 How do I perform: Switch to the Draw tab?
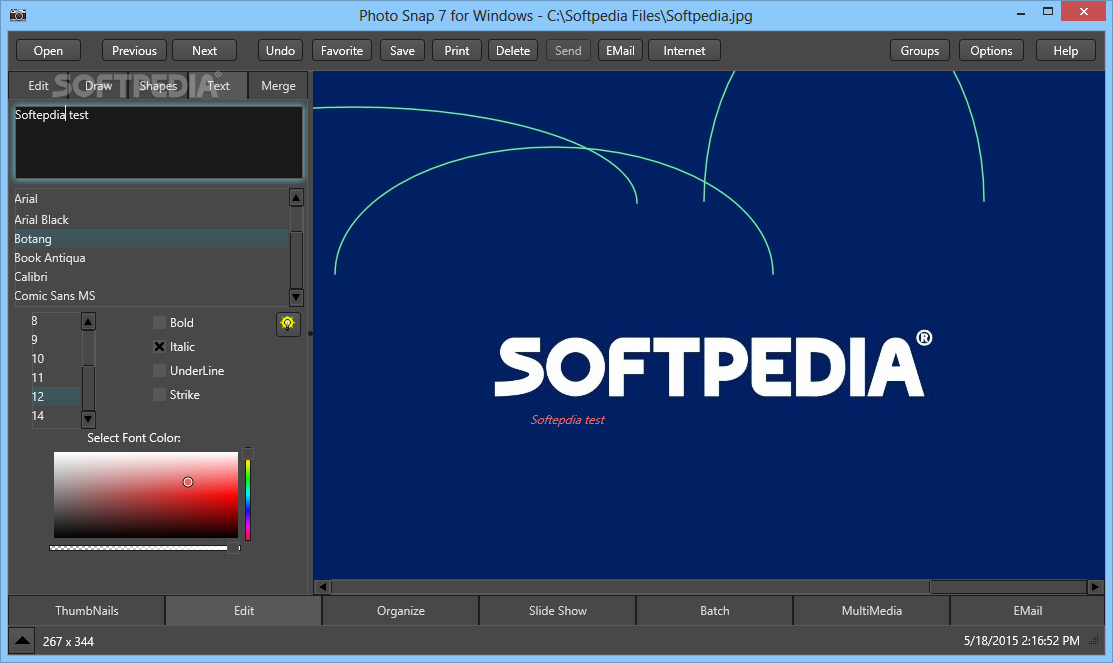tap(99, 86)
